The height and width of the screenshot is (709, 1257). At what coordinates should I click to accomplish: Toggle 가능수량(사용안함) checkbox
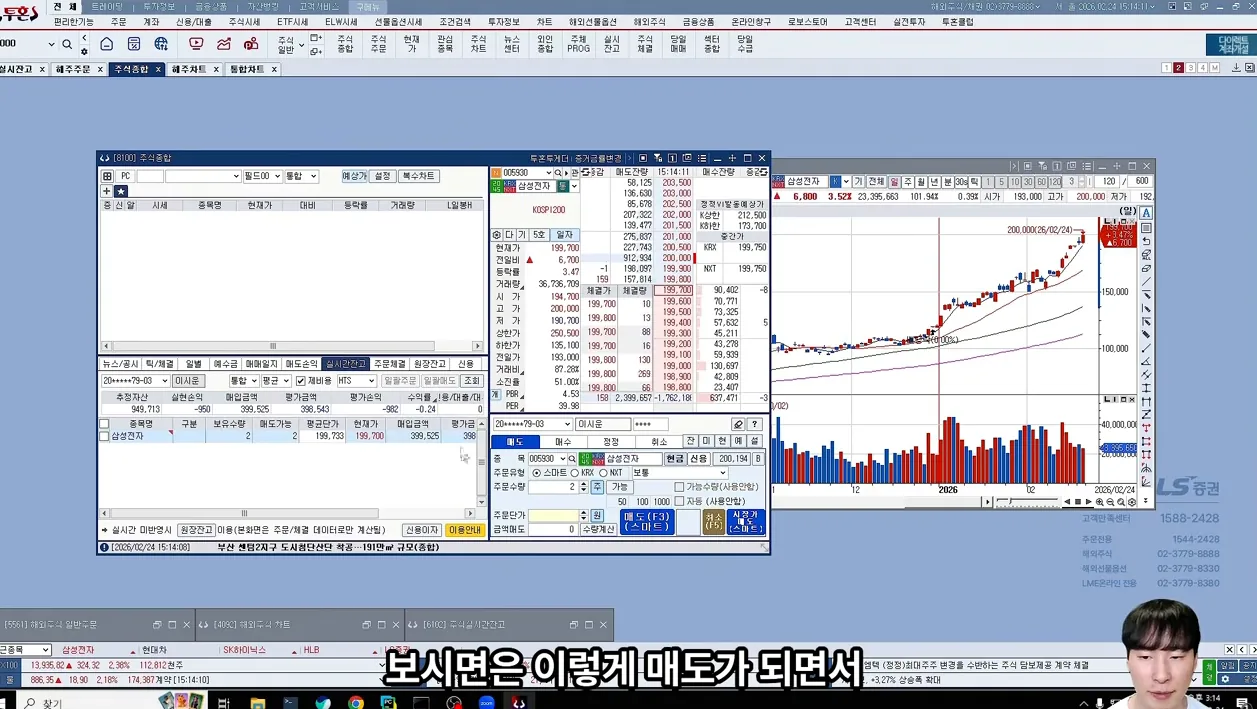point(680,487)
